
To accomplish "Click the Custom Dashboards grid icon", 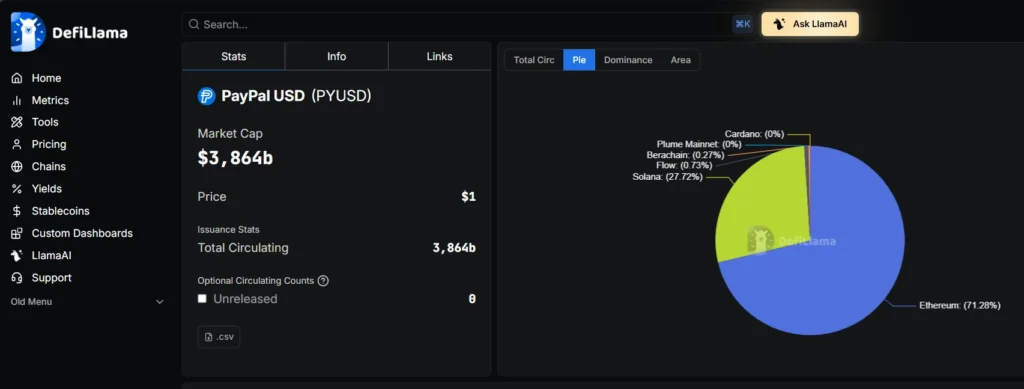I will click(x=18, y=233).
